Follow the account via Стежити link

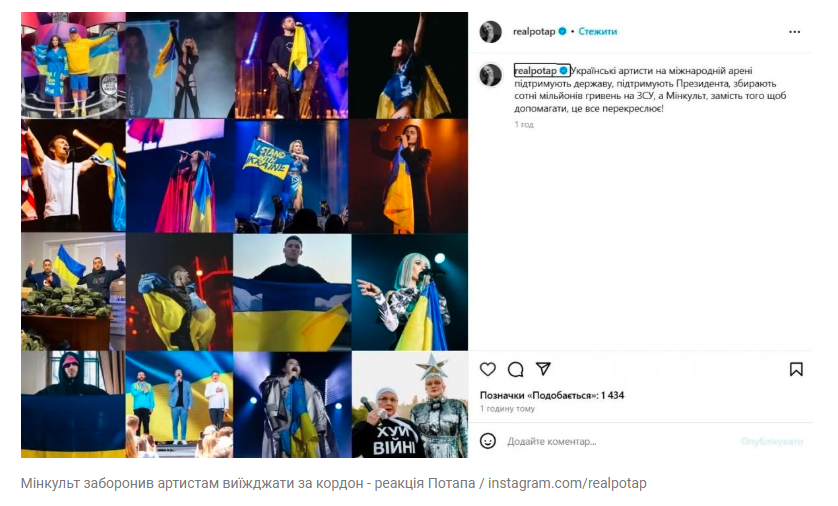[x=598, y=32]
